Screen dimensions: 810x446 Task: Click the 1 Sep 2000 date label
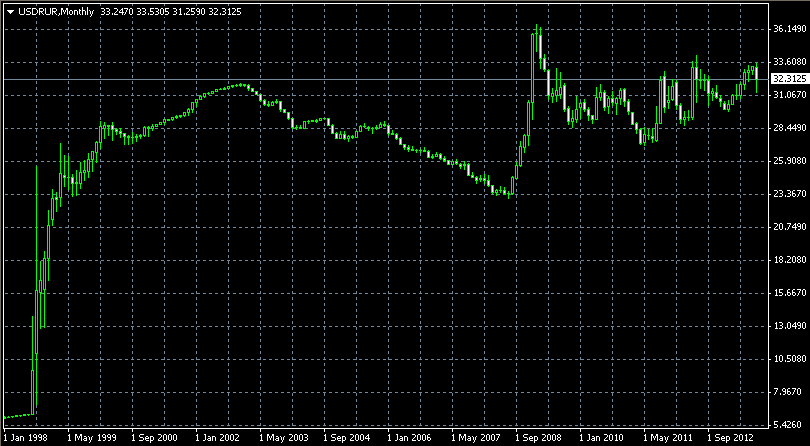(154, 438)
